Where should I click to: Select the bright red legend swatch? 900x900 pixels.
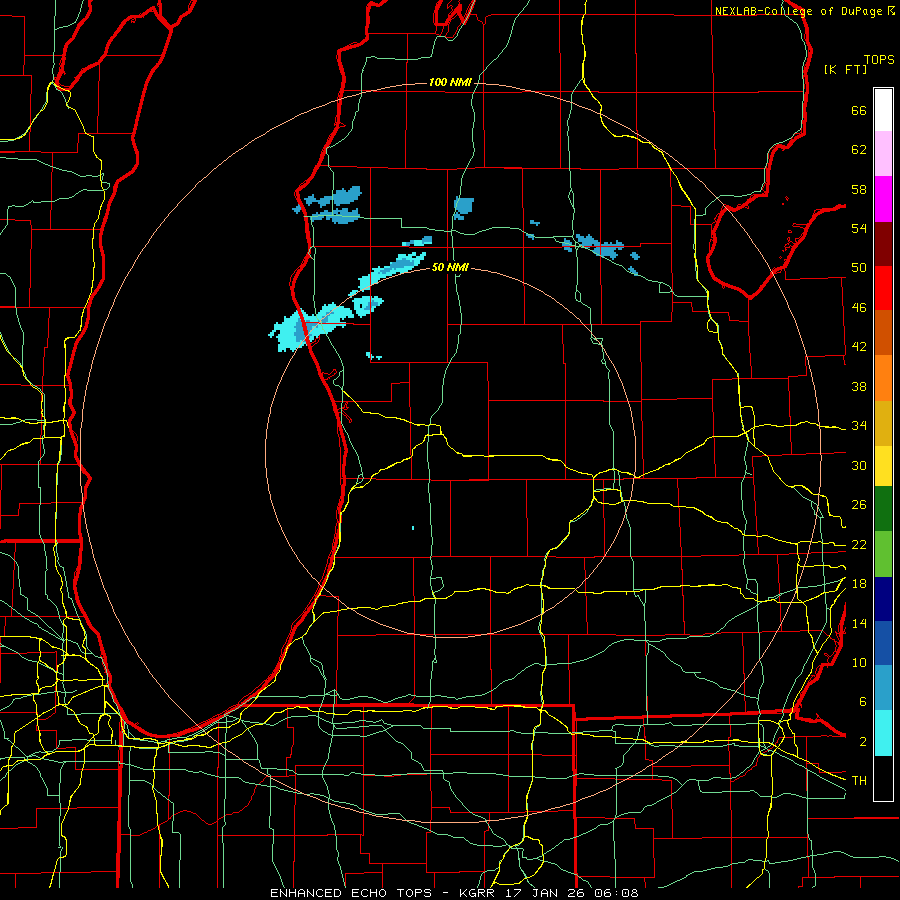pos(883,288)
